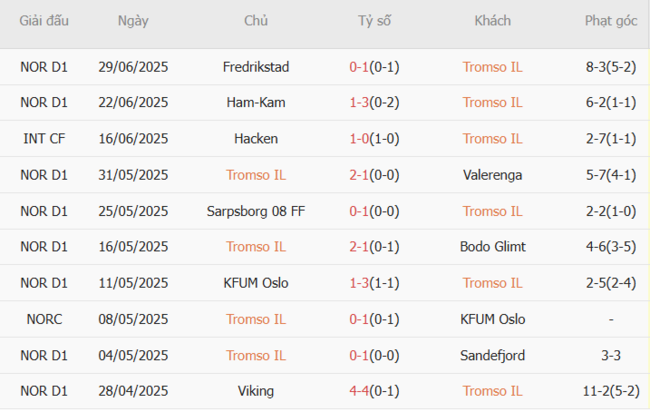Select the Sandefjord away team
The width and height of the screenshot is (650, 412).
[x=492, y=355]
